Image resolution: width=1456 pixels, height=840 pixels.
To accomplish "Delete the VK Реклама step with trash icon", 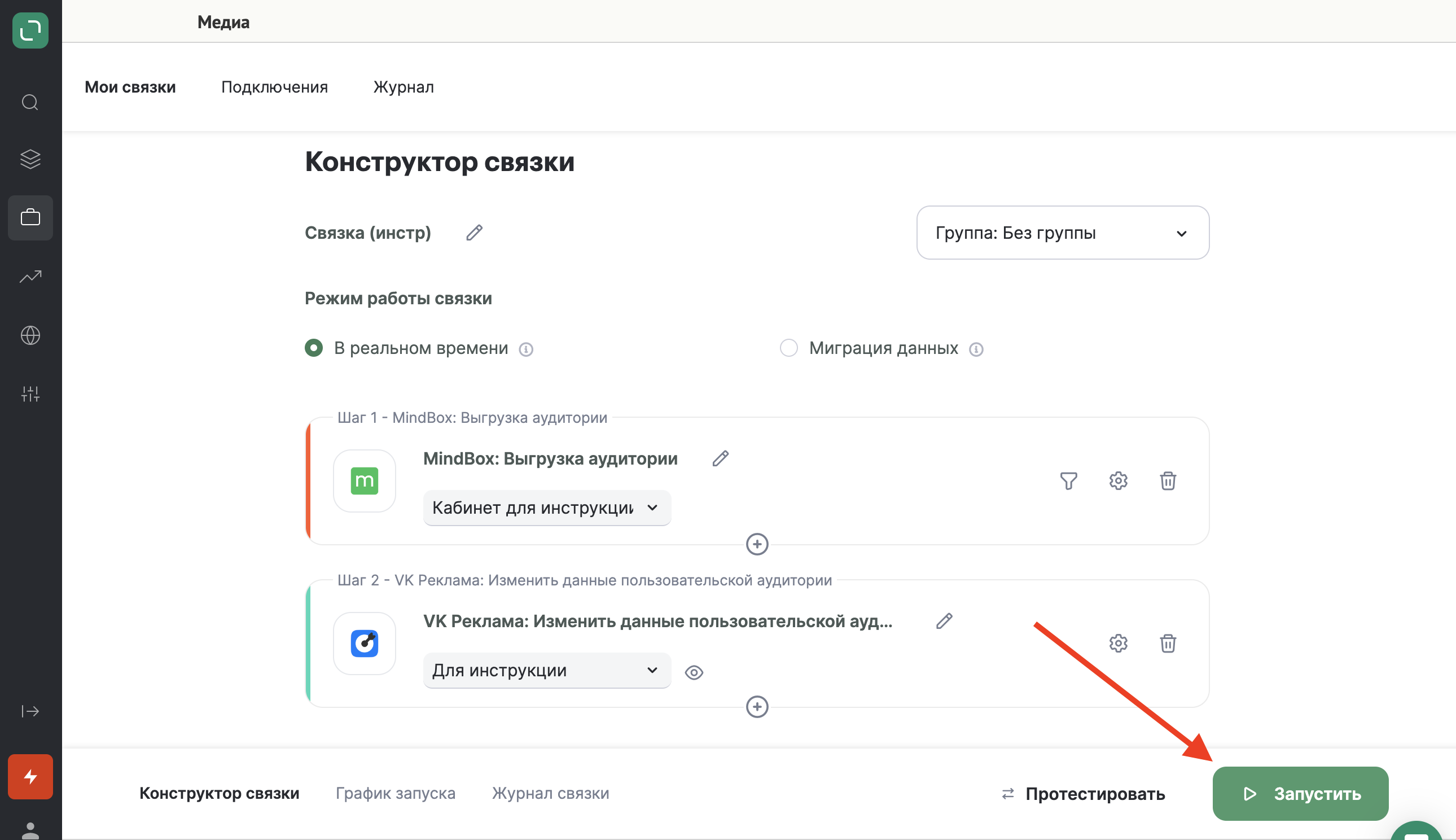I will coord(1168,644).
